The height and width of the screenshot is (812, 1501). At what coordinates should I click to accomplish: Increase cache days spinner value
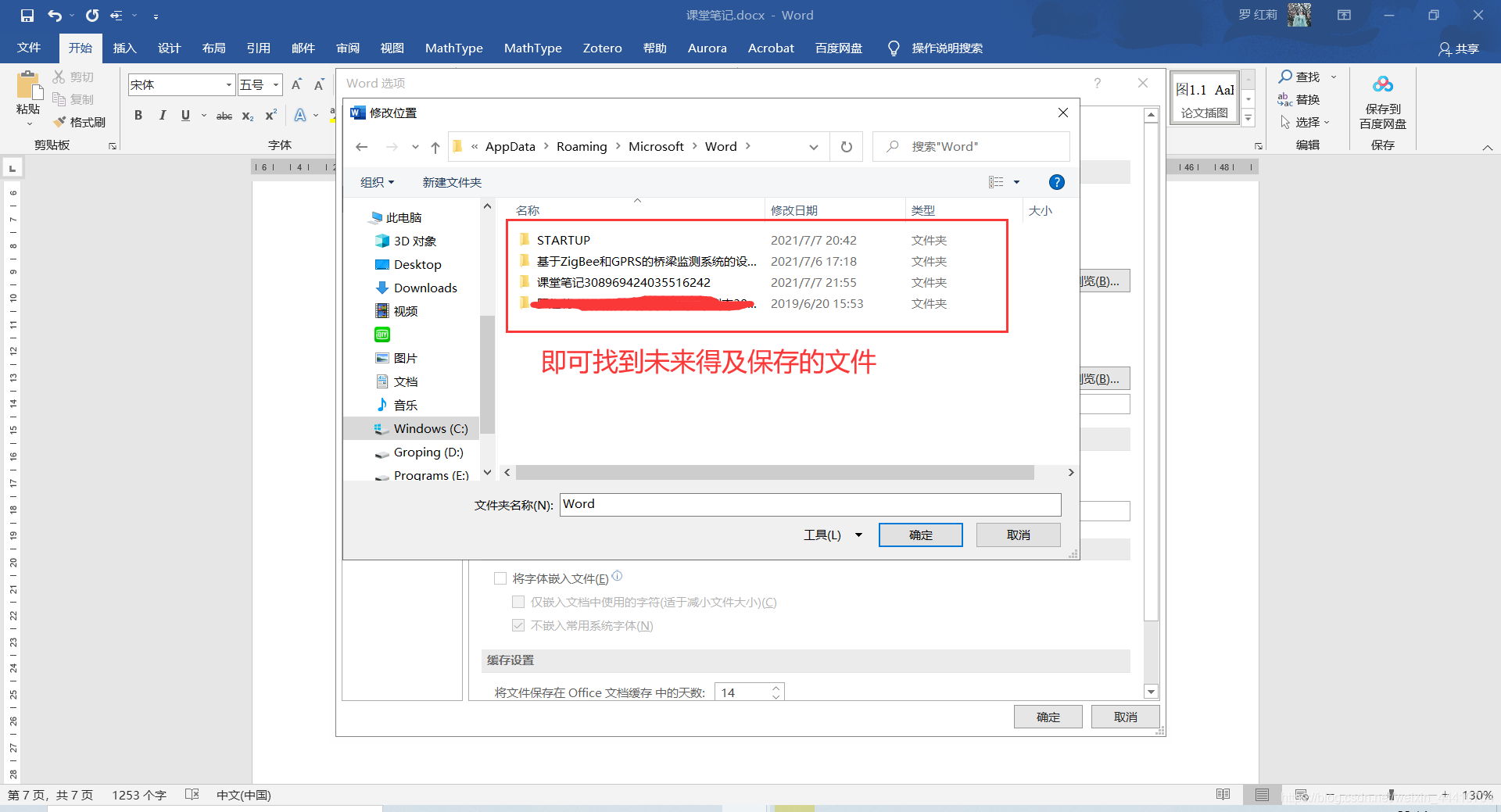[x=776, y=689]
